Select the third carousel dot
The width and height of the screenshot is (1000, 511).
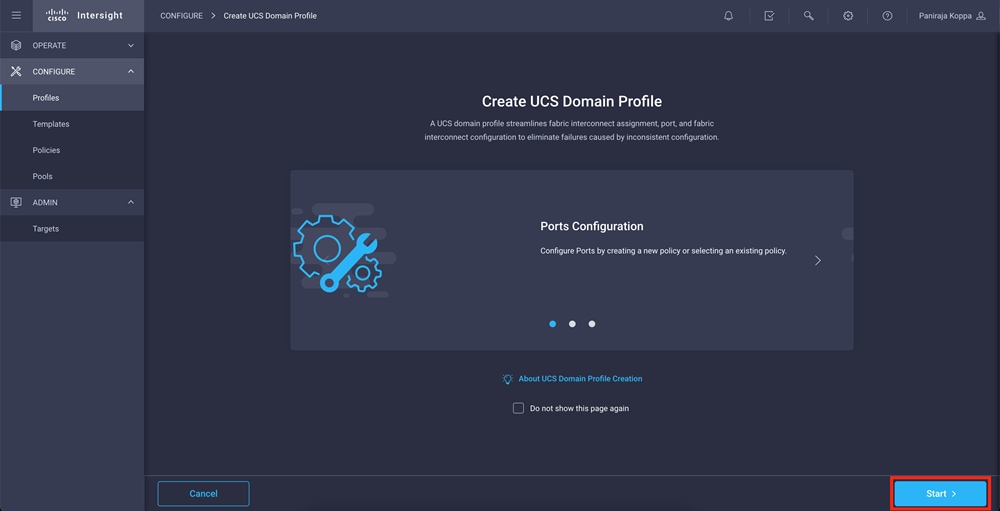tap(592, 324)
